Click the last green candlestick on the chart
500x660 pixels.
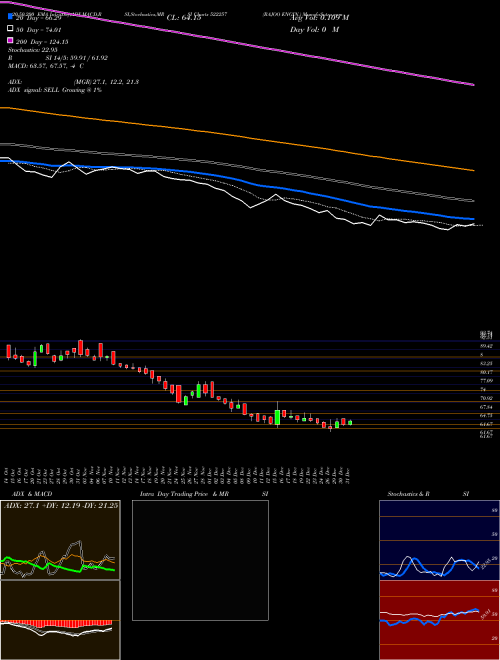point(350,423)
